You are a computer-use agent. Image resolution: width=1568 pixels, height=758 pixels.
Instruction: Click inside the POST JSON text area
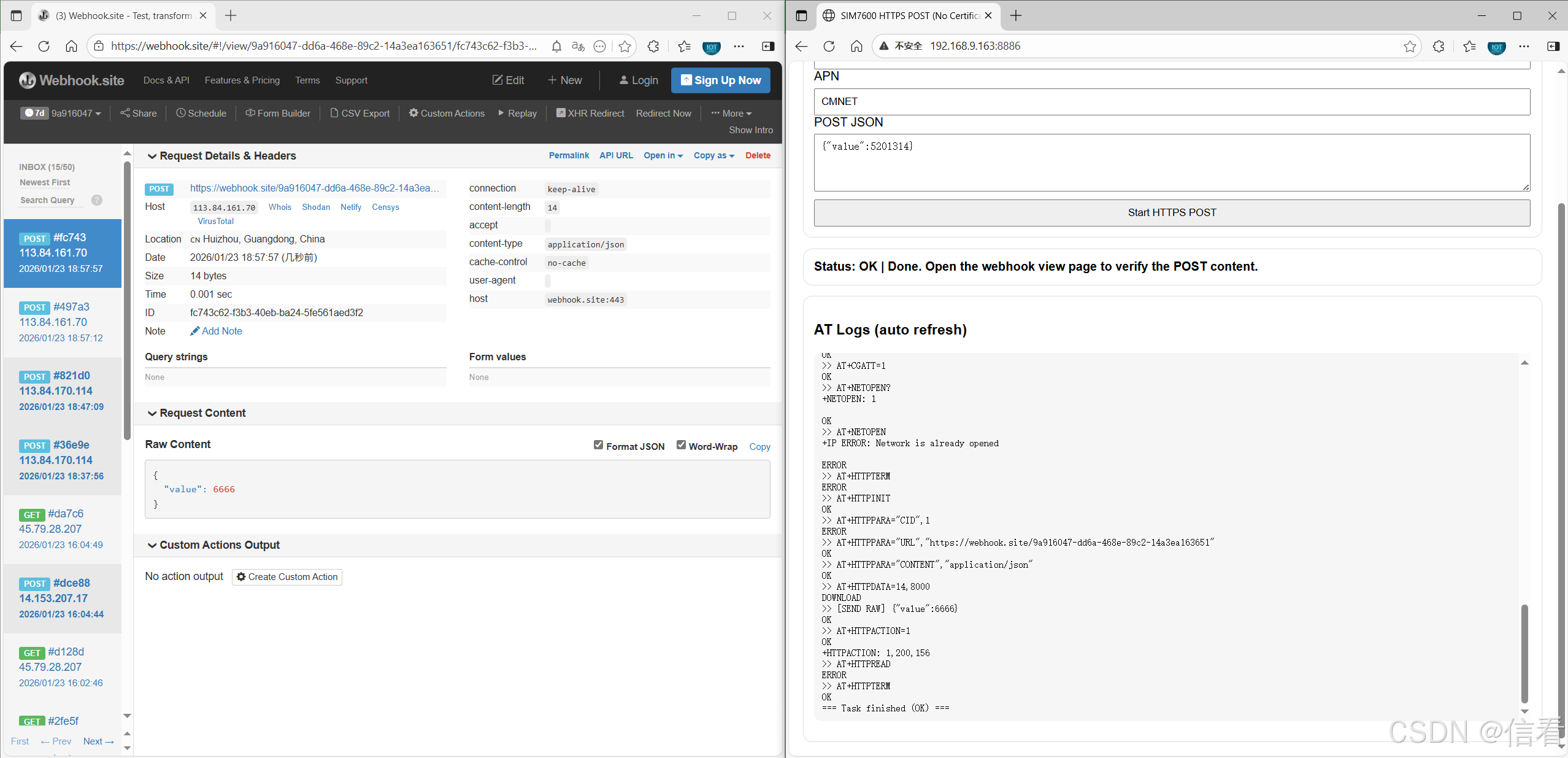1171,163
